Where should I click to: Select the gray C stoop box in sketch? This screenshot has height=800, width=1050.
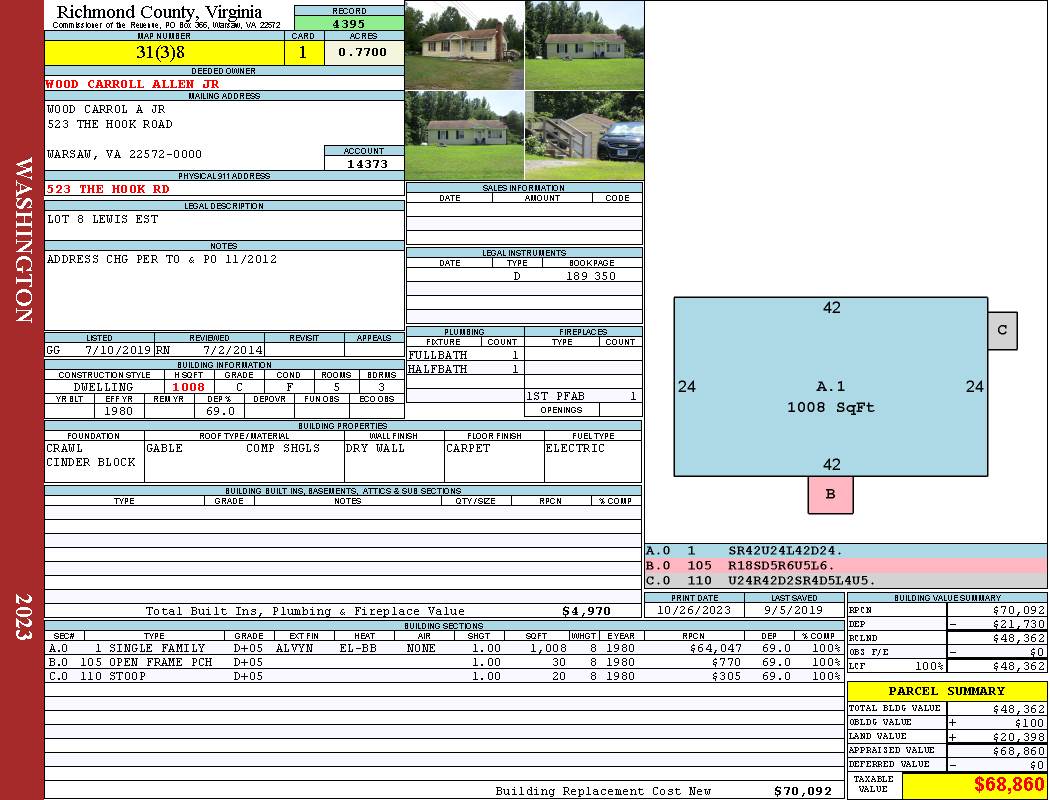pyautogui.click(x=1002, y=331)
